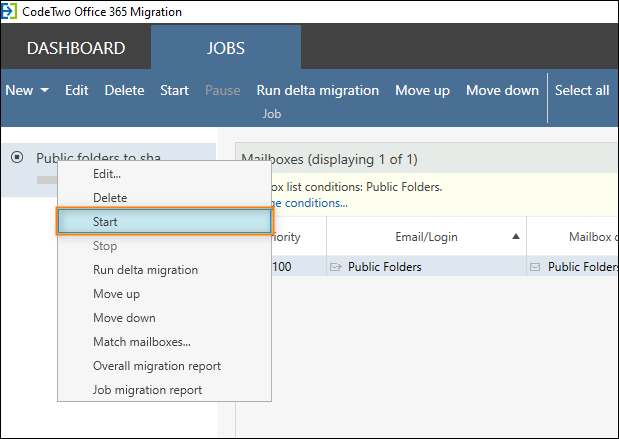Click Move down in the toolbar

coord(502,90)
